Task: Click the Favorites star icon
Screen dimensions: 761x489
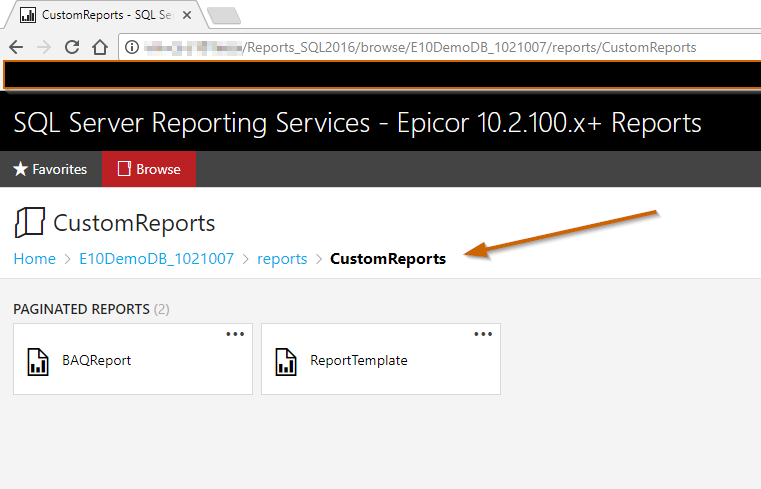Action: tap(20, 169)
